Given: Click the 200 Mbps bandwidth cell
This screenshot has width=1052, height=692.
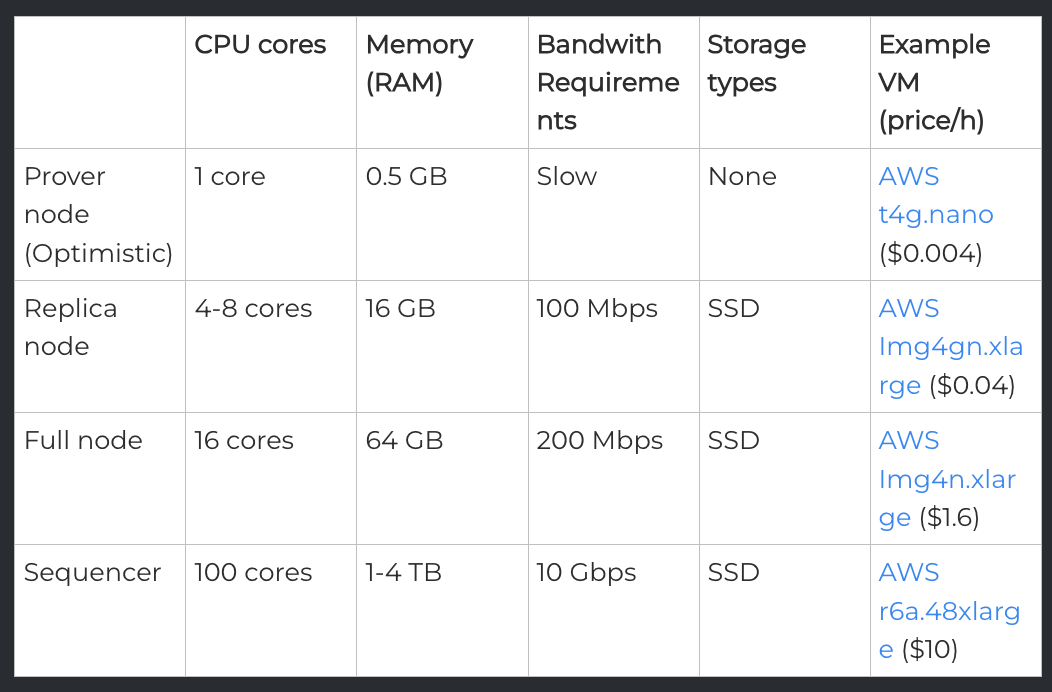Looking at the screenshot, I should click(x=600, y=441).
